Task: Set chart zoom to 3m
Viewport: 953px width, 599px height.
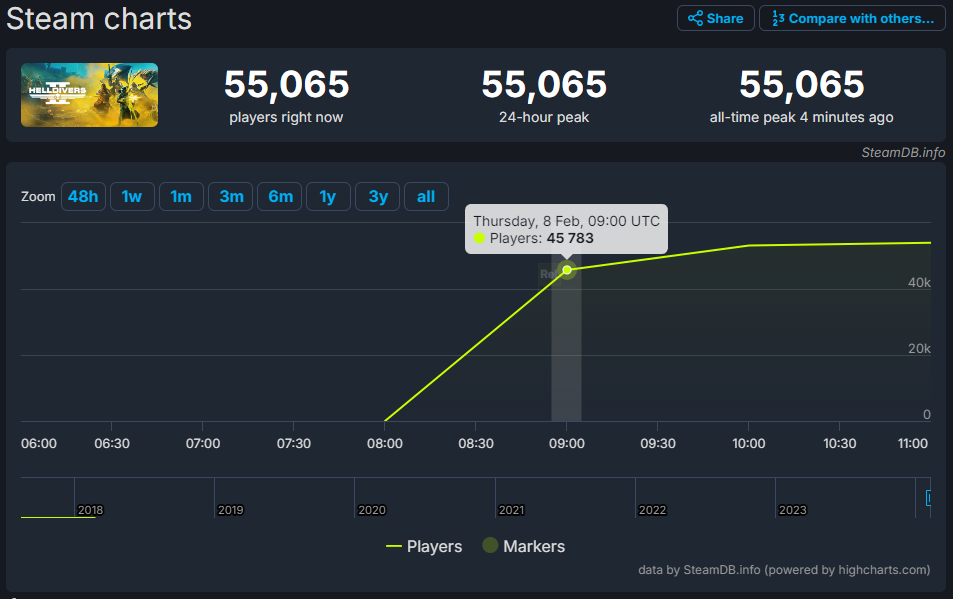Action: coord(231,197)
